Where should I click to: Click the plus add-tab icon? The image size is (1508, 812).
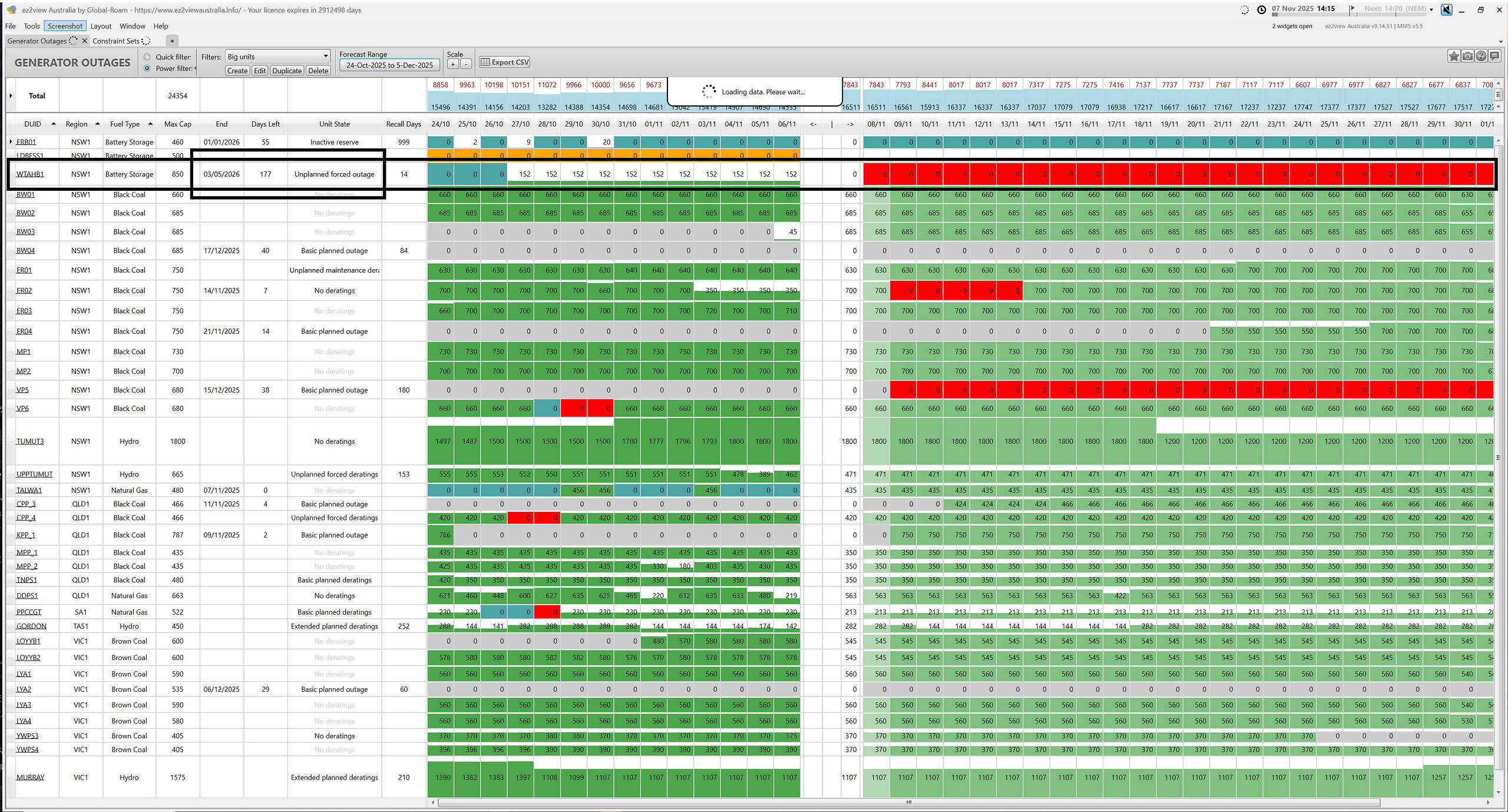pyautogui.click(x=172, y=41)
